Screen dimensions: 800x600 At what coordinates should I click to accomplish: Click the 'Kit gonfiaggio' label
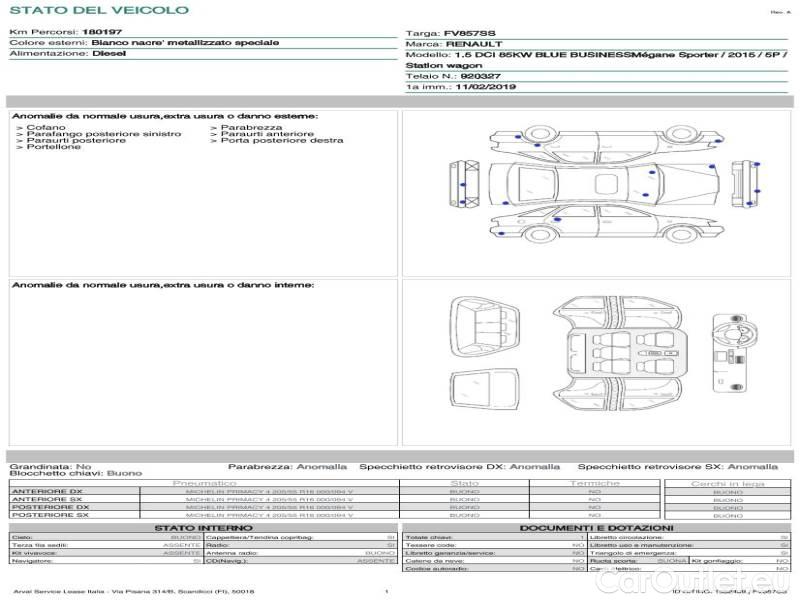(x=717, y=561)
